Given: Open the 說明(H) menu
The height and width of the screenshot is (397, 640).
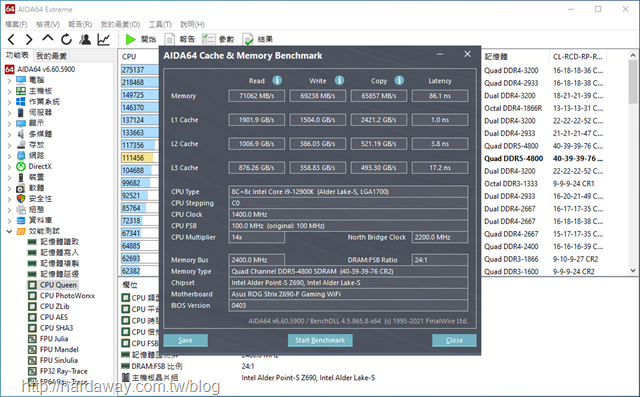Looking at the screenshot, I should tap(192, 24).
